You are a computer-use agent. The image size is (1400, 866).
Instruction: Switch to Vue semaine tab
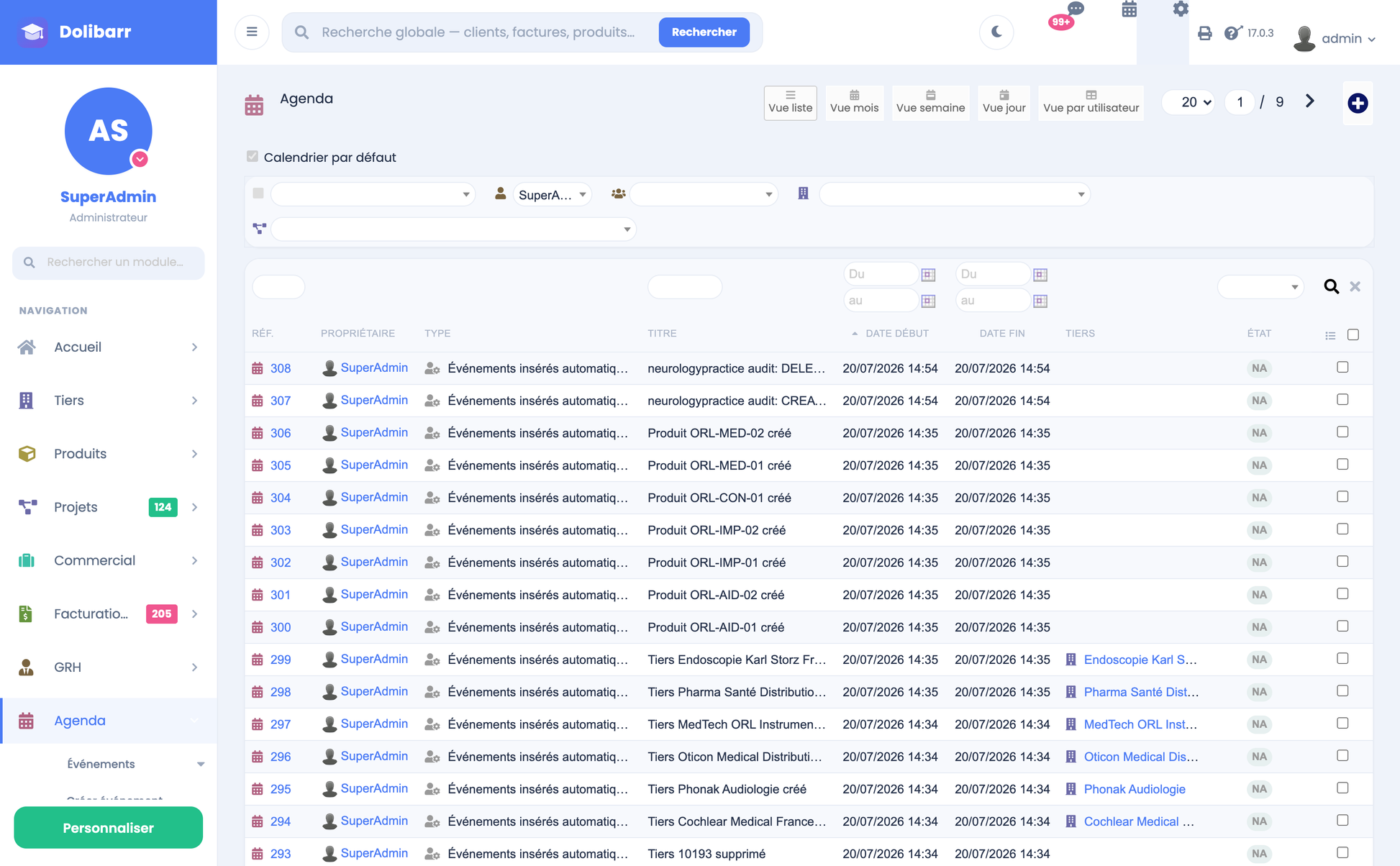pyautogui.click(x=930, y=103)
